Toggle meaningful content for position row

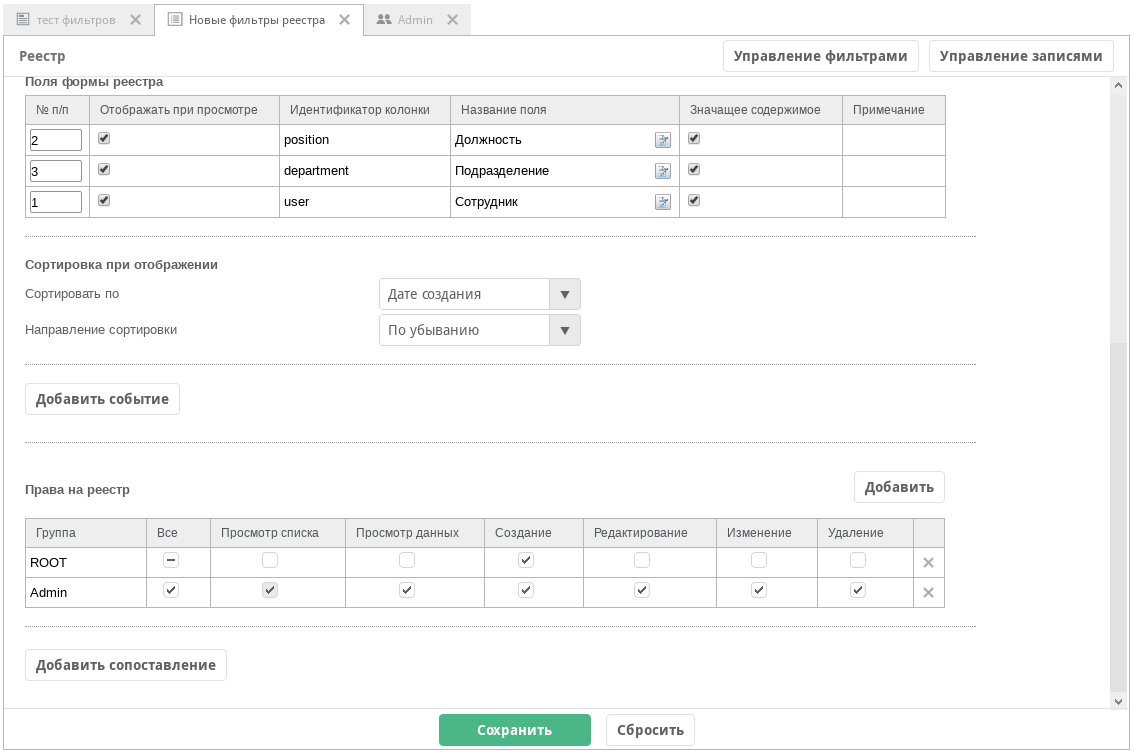(x=694, y=138)
